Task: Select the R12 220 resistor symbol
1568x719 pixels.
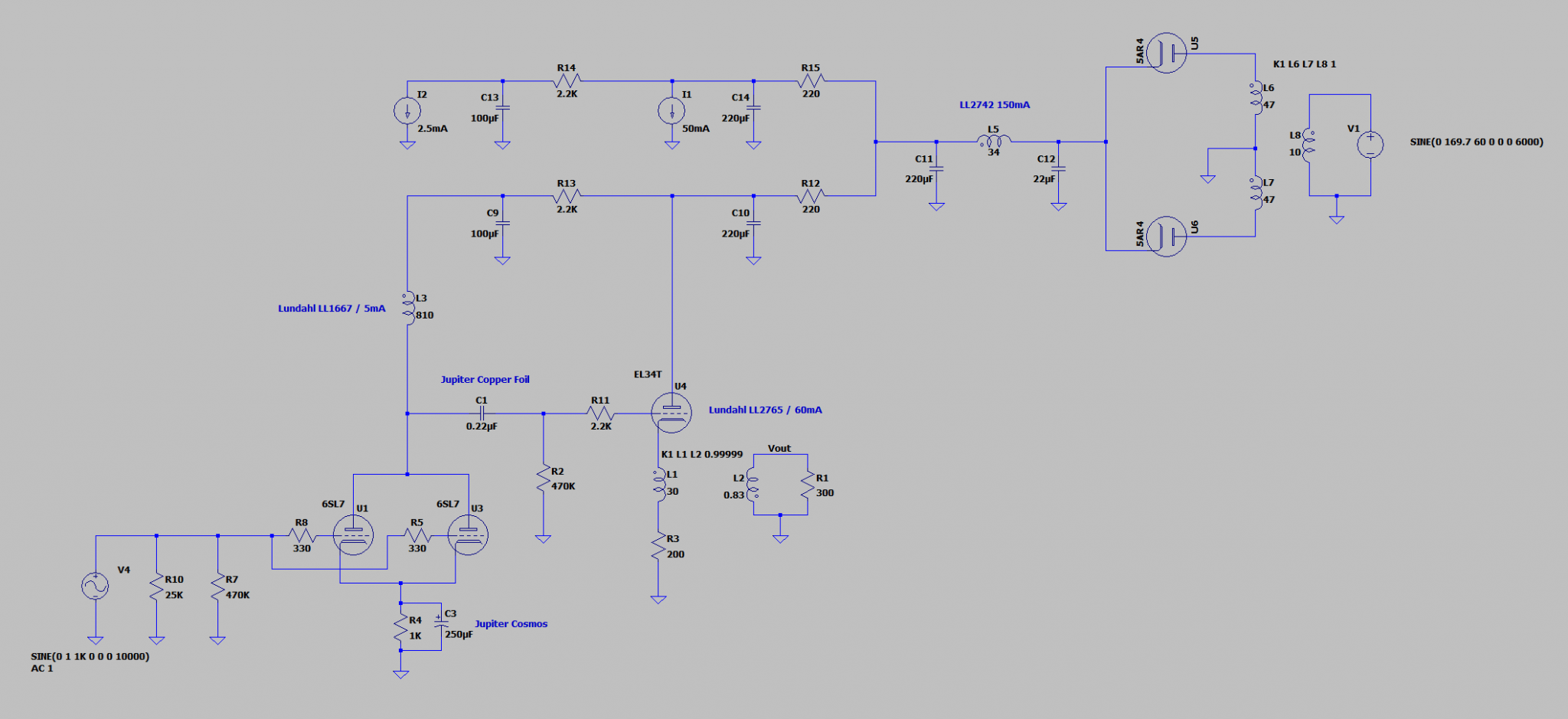Action: point(811,196)
